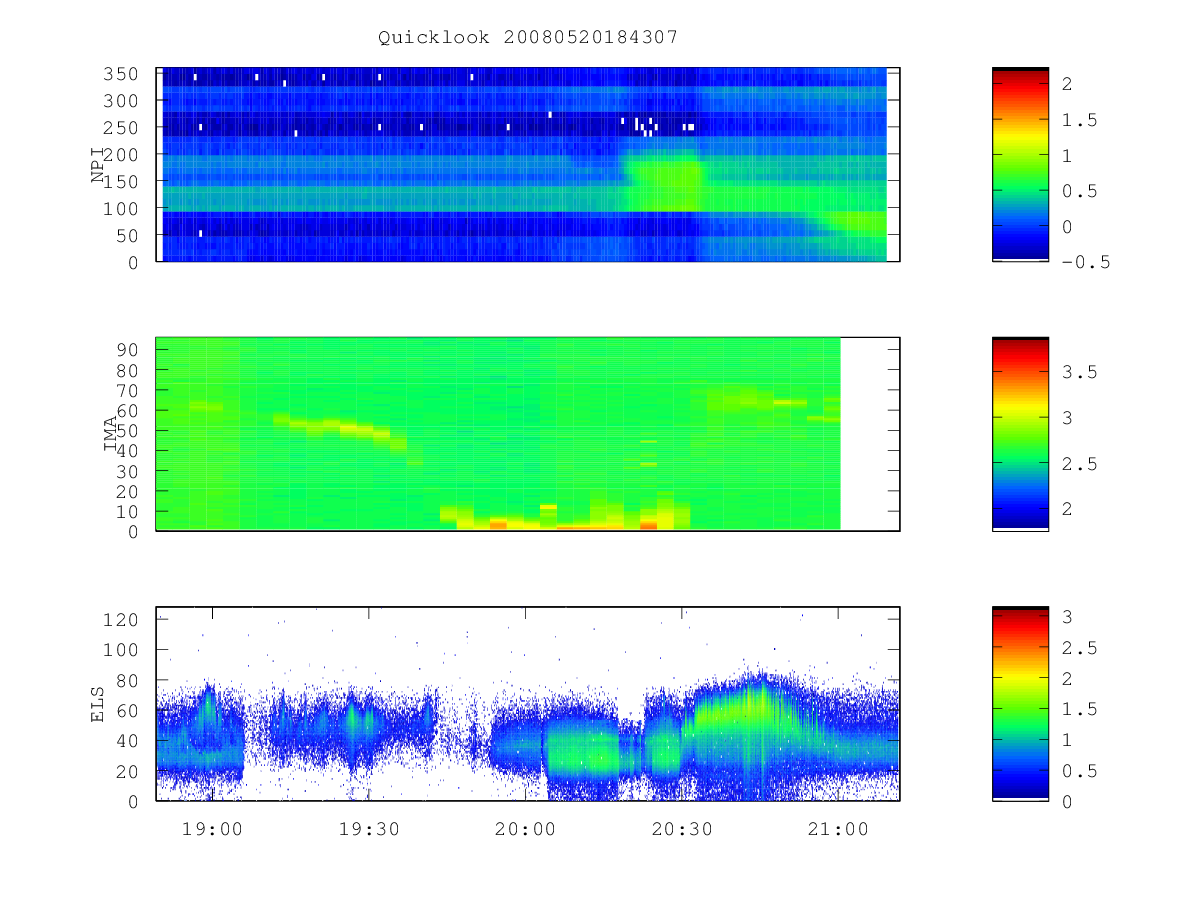
Task: Click the 2 label on NPI colorbar
Action: pos(1067,85)
